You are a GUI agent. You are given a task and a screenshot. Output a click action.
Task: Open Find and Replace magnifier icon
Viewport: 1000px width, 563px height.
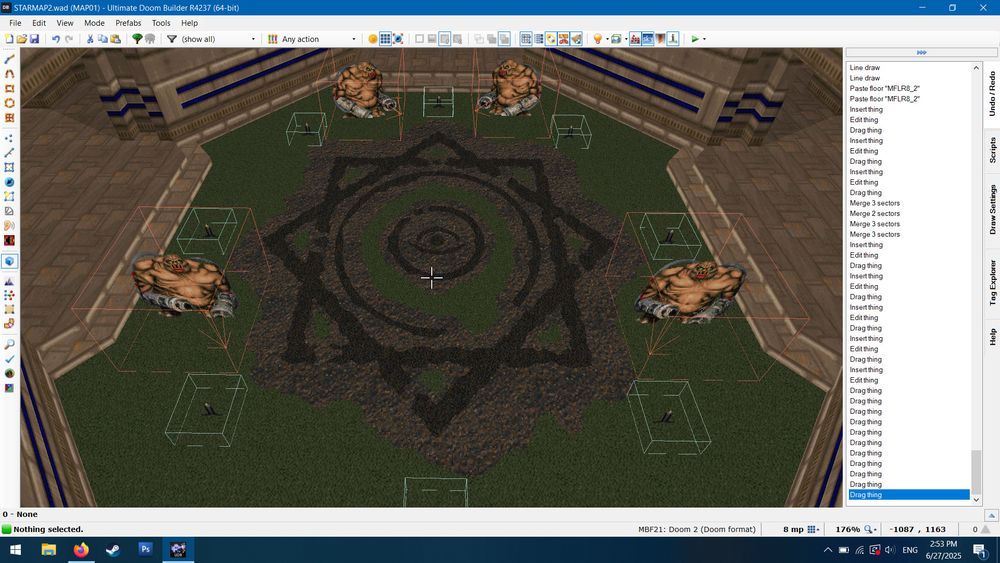(10, 344)
